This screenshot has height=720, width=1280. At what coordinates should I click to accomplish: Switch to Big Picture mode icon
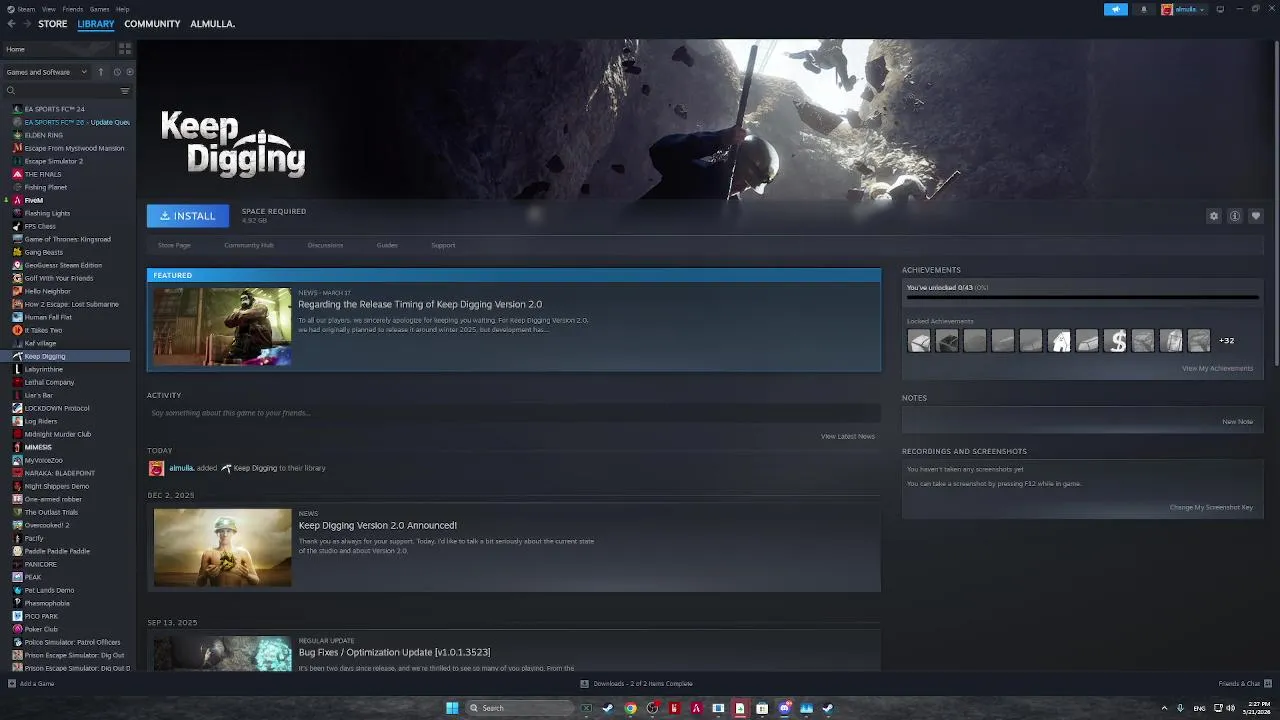1220,9
